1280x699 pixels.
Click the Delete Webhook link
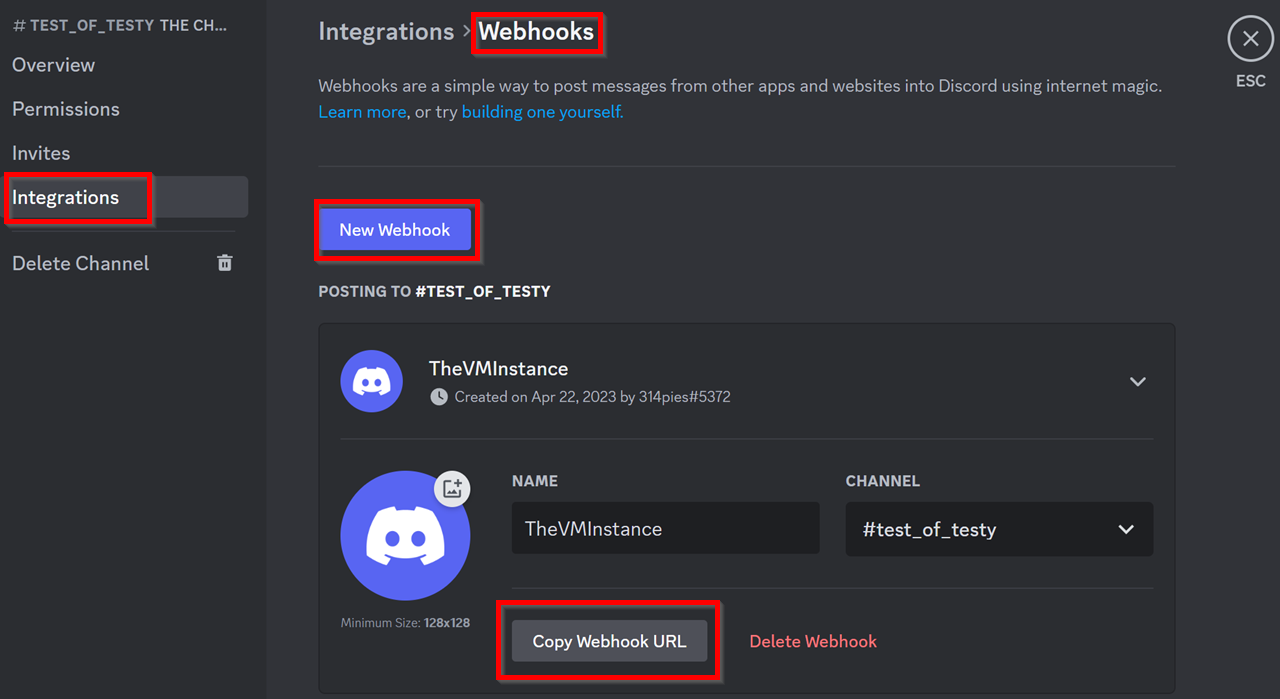tap(813, 641)
